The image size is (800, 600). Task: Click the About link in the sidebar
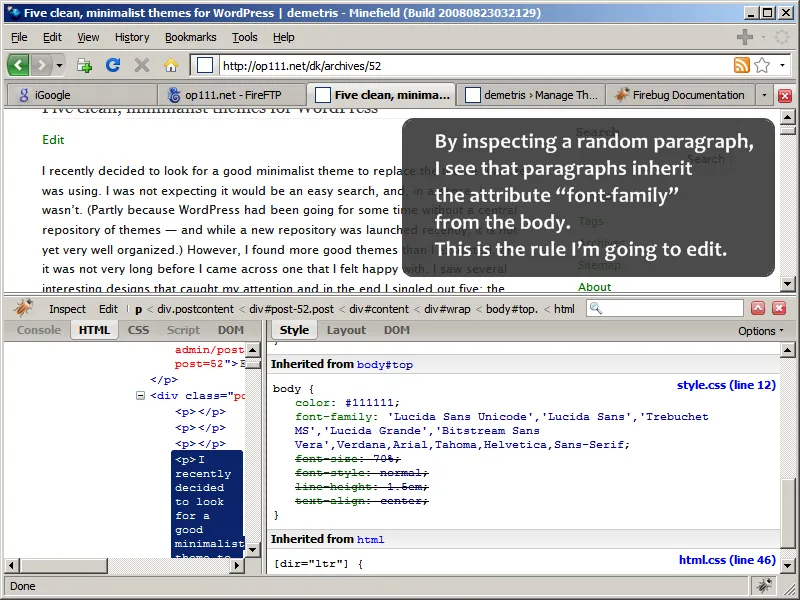[594, 287]
